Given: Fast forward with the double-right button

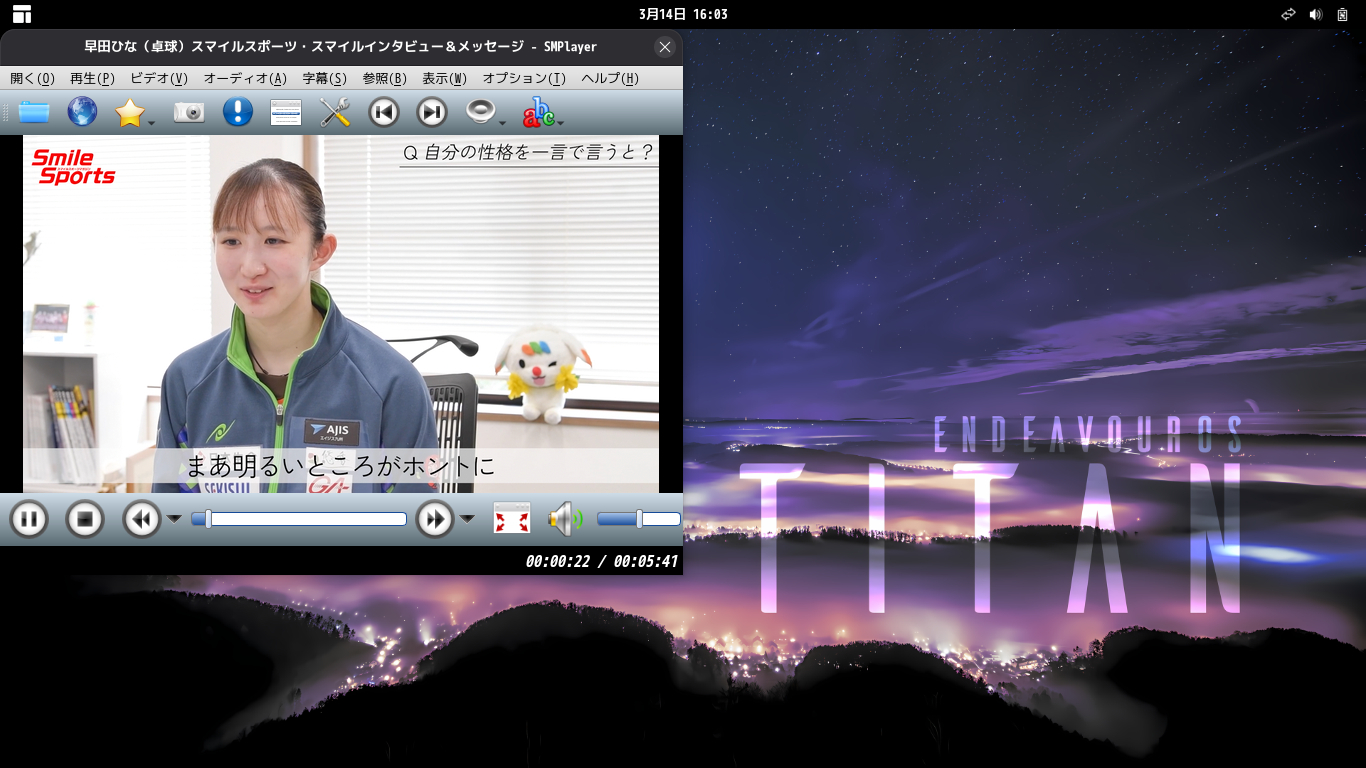Looking at the screenshot, I should click(x=435, y=519).
